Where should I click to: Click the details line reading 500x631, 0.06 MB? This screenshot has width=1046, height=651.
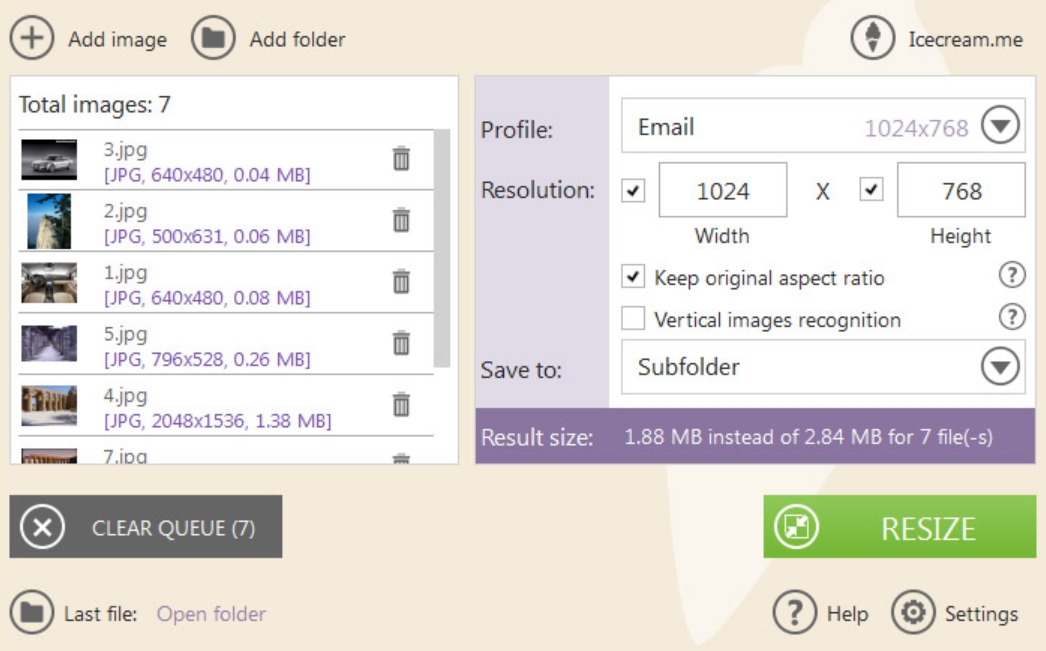click(207, 237)
